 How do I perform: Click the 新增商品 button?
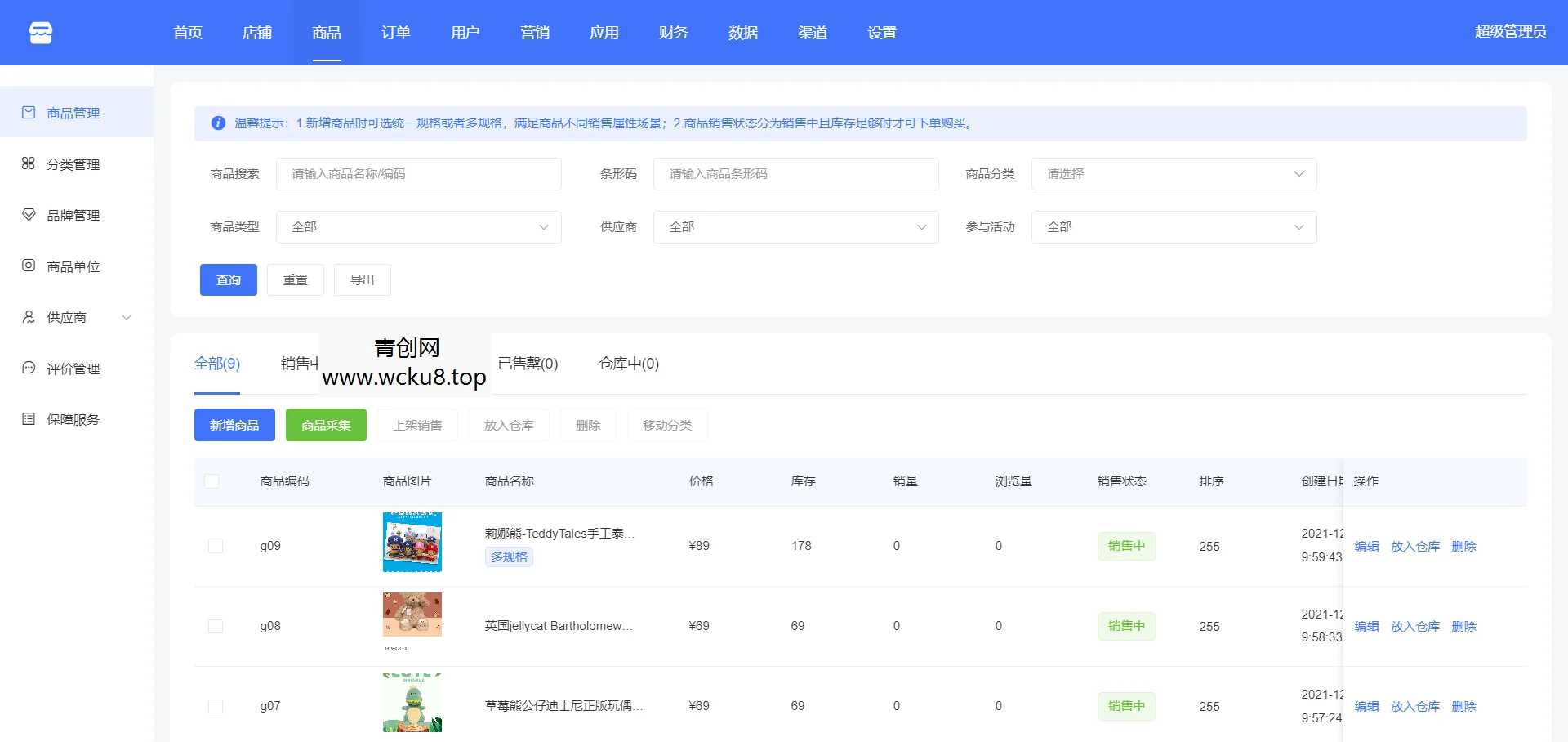(234, 424)
